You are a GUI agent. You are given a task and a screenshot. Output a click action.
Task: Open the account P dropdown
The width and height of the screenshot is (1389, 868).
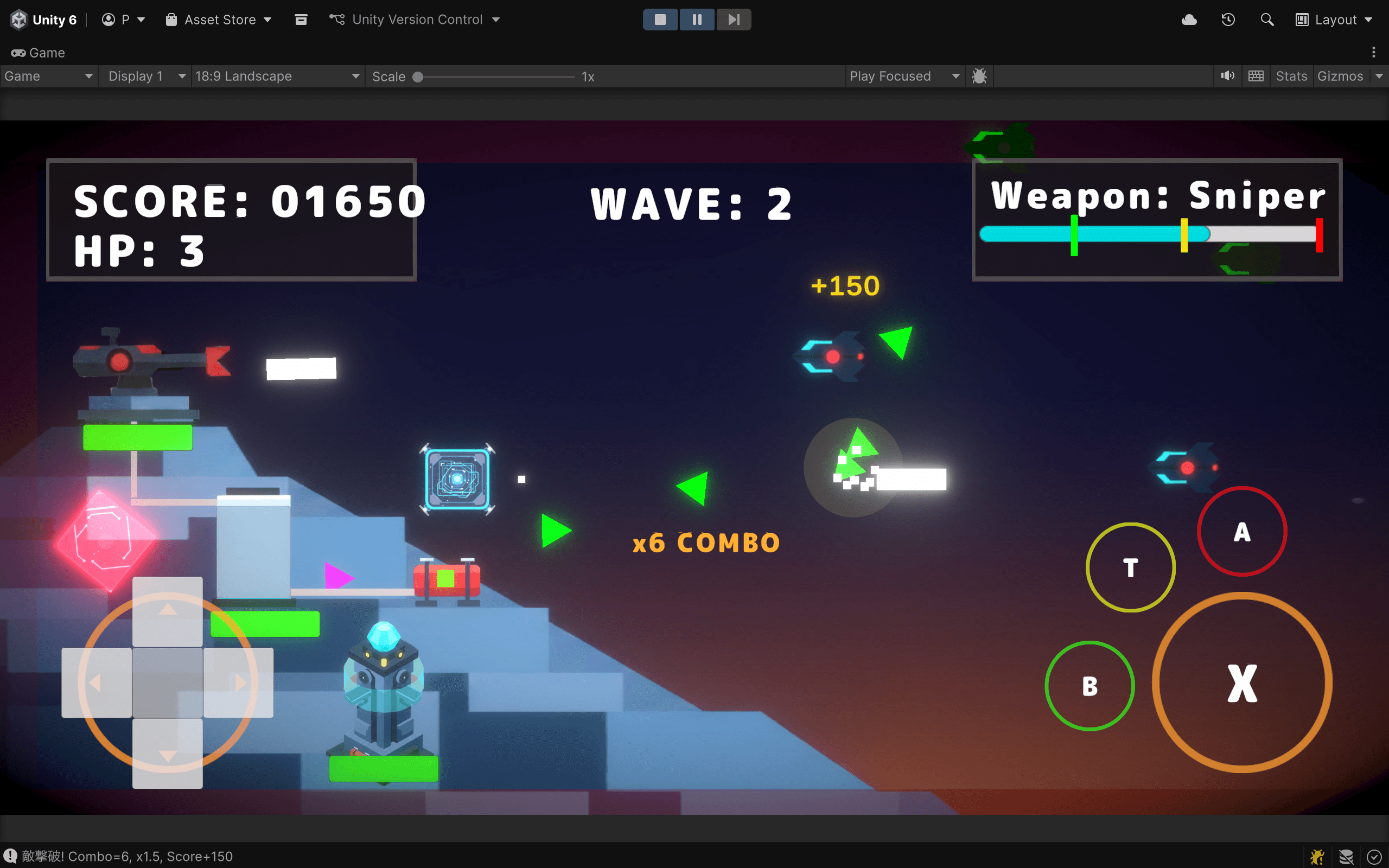tap(123, 20)
